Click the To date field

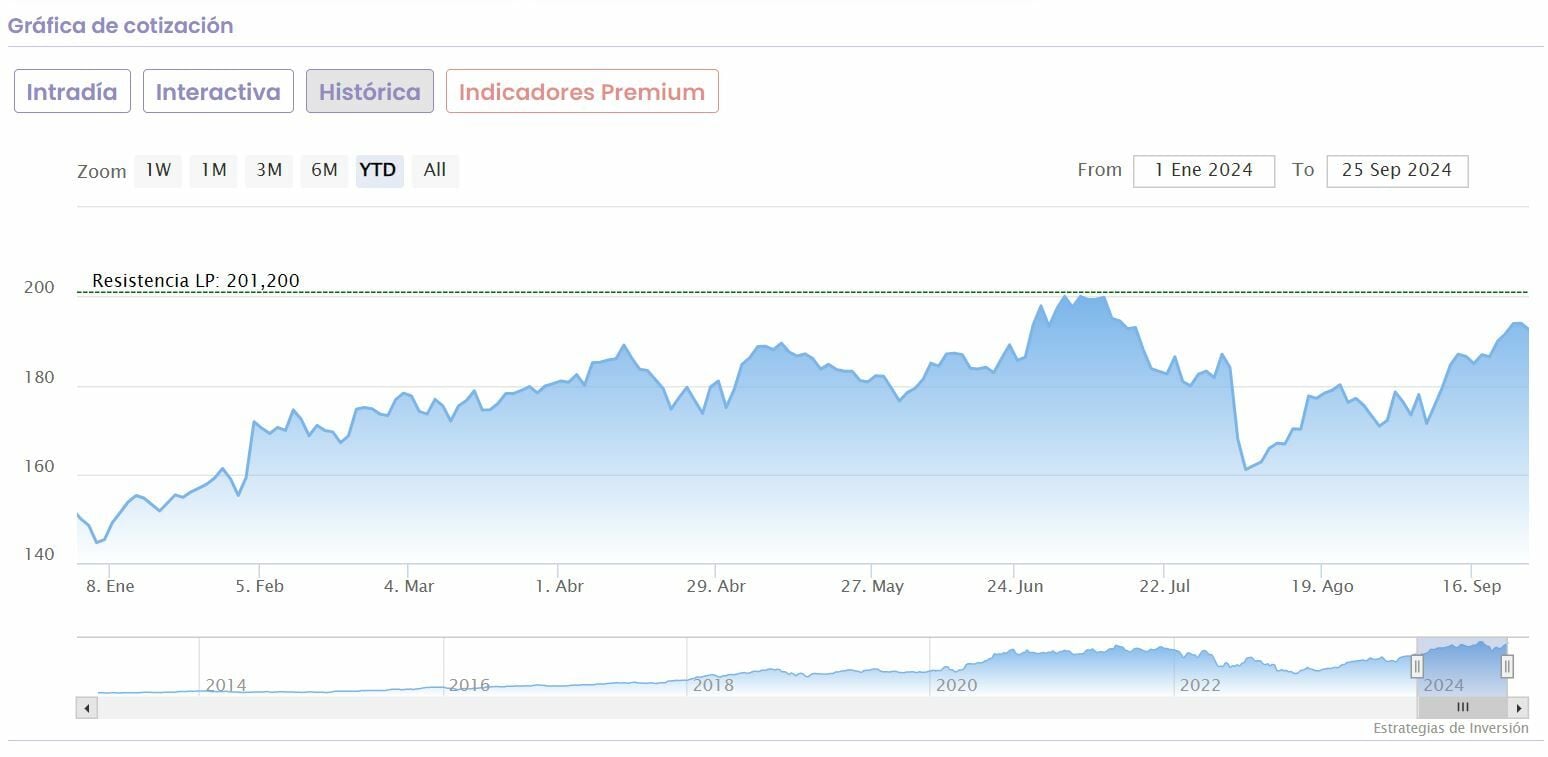pyautogui.click(x=1396, y=170)
